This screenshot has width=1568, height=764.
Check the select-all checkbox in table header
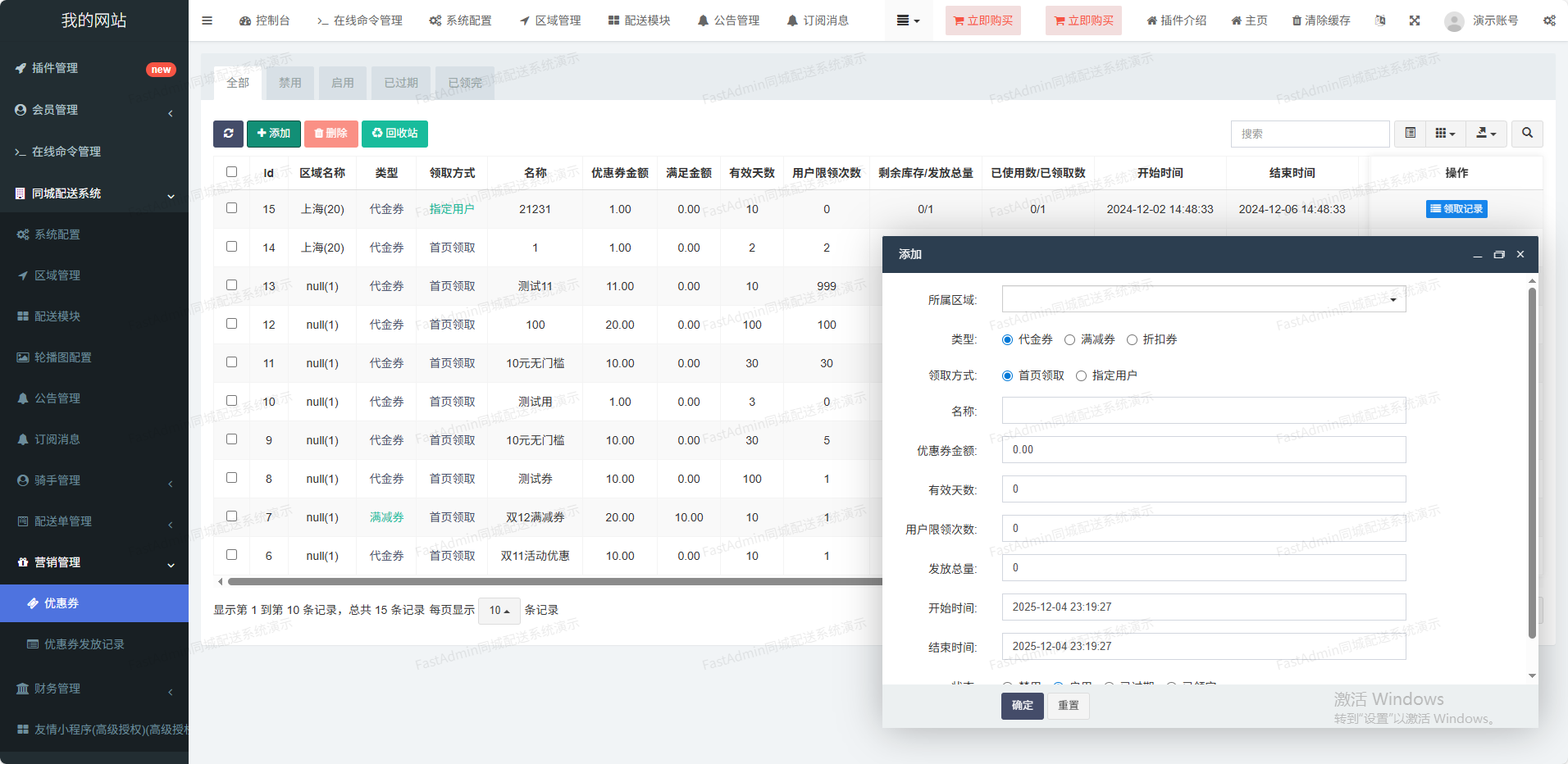point(231,172)
